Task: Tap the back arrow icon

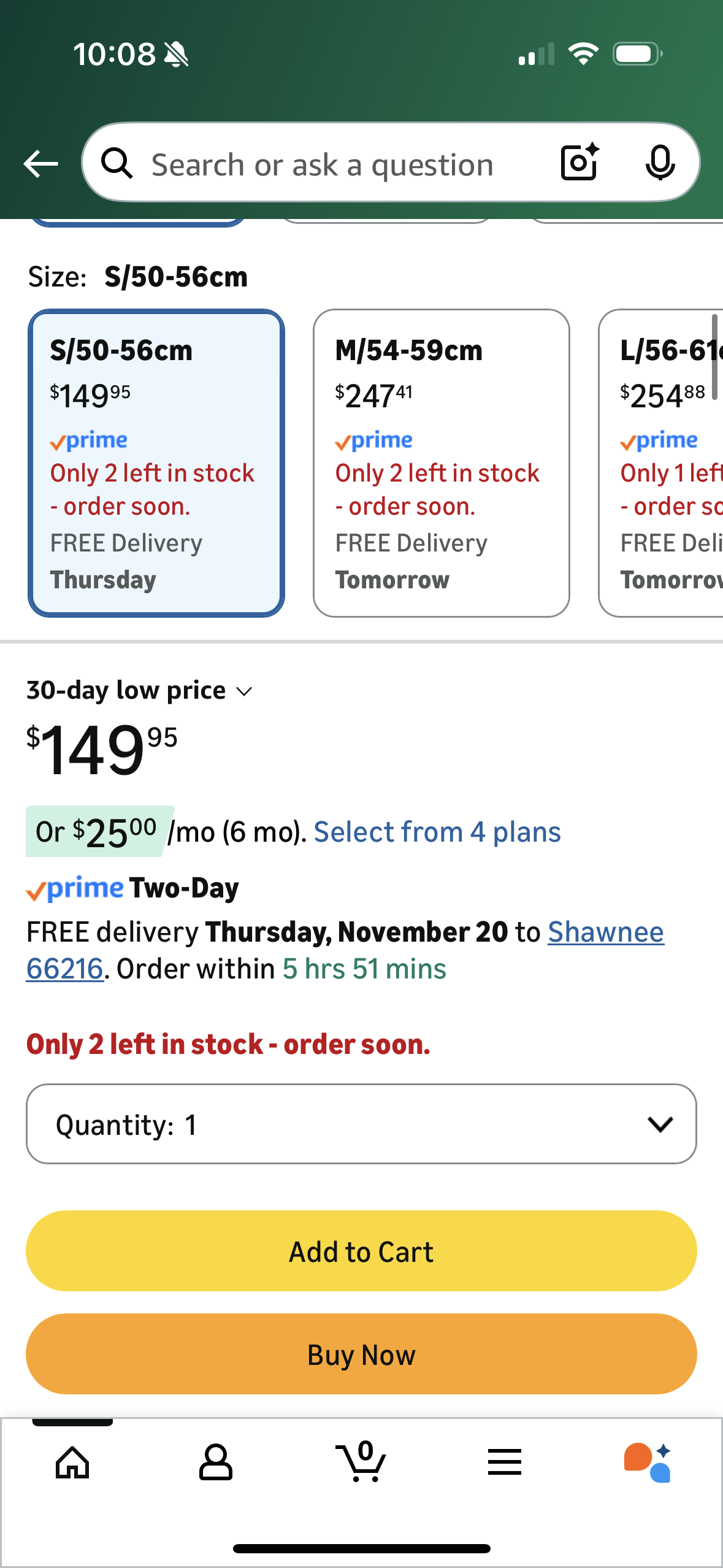Action: (x=40, y=164)
